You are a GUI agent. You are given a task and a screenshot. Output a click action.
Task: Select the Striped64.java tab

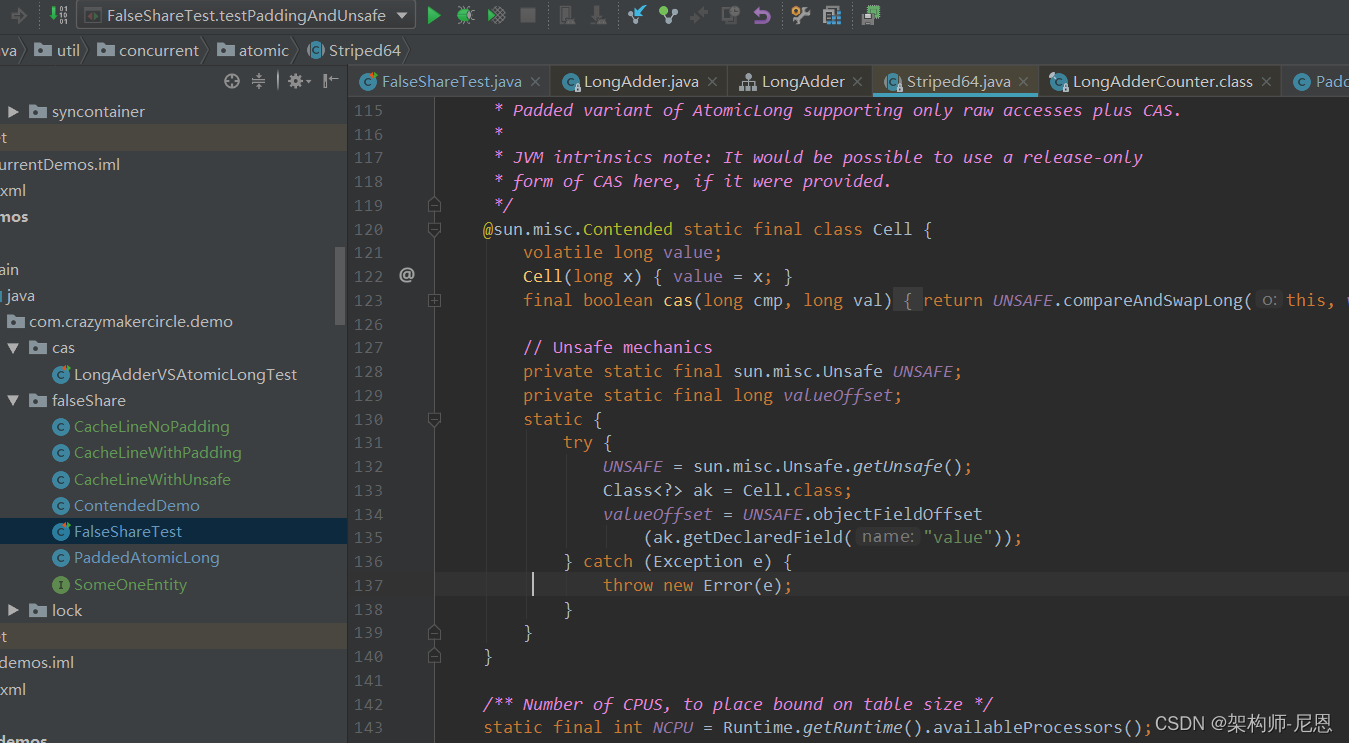click(x=958, y=82)
